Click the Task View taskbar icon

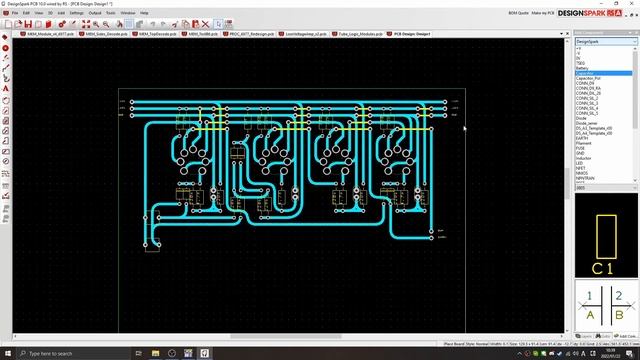point(138,353)
